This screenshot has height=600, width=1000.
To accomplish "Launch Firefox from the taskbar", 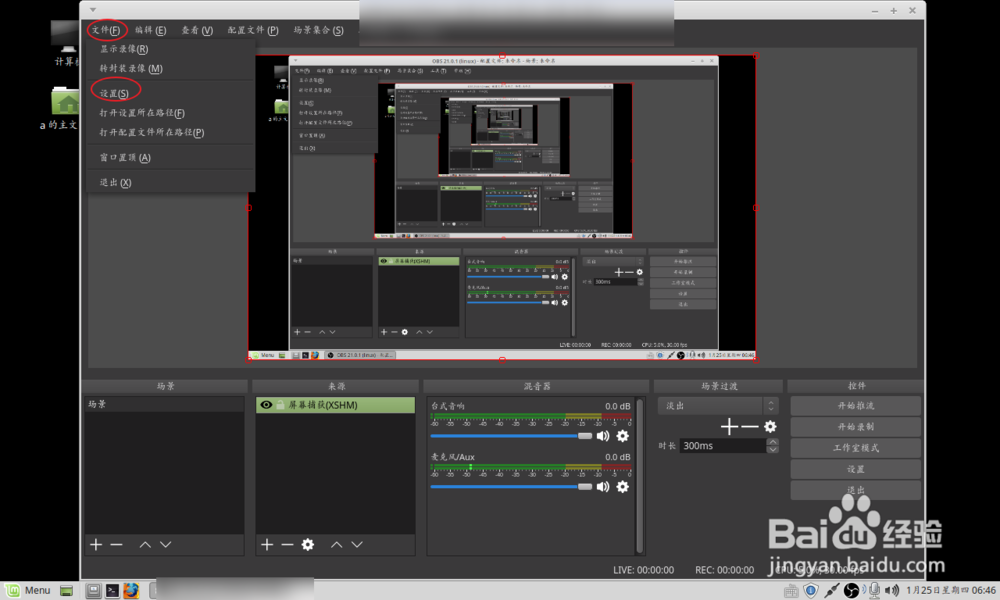I will (131, 590).
